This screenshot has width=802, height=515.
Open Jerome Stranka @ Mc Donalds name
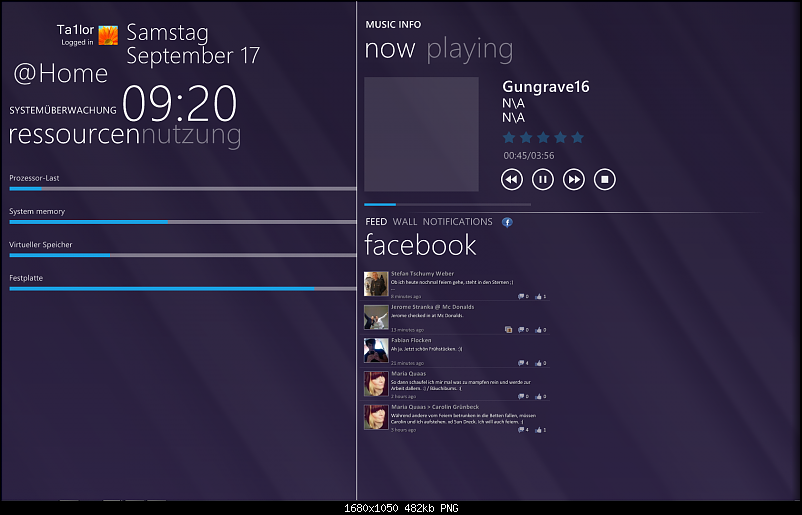point(433,307)
